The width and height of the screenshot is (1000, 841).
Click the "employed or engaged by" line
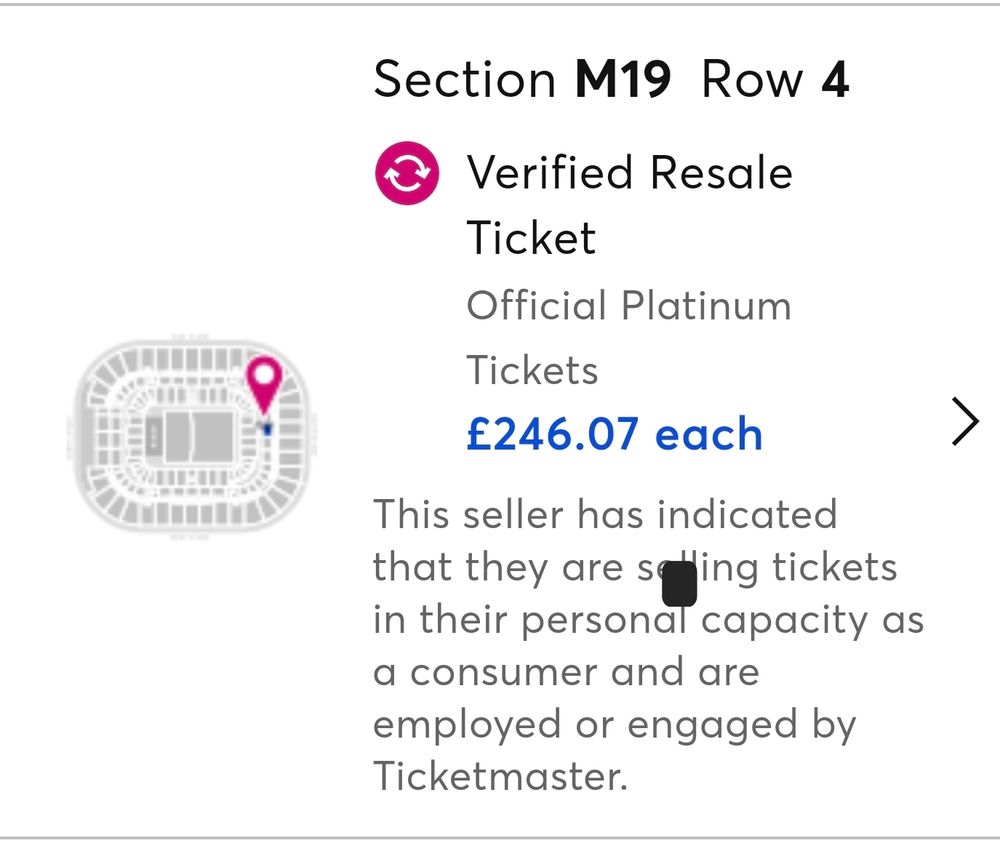pos(614,724)
